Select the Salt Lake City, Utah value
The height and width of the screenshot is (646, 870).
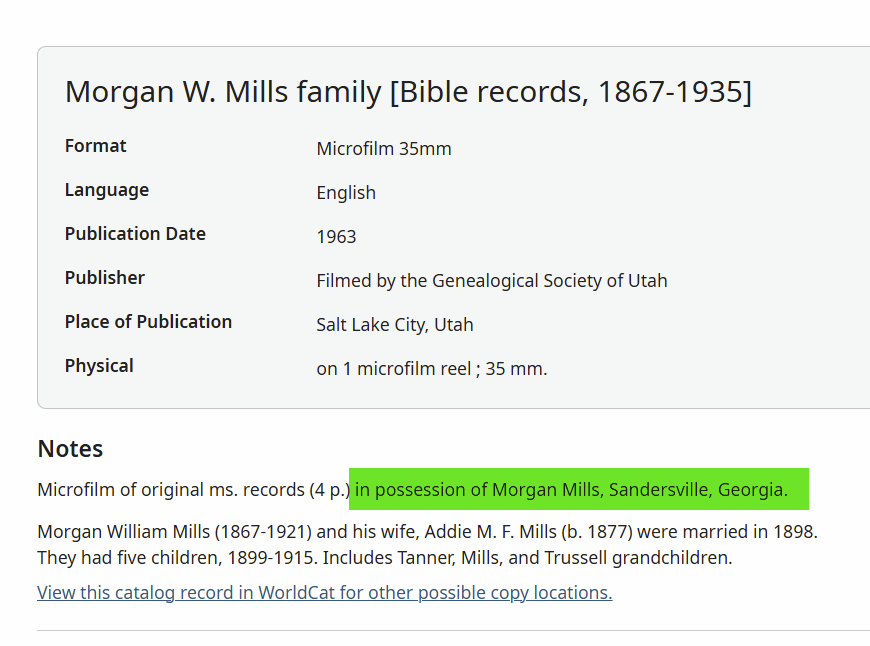pos(394,325)
